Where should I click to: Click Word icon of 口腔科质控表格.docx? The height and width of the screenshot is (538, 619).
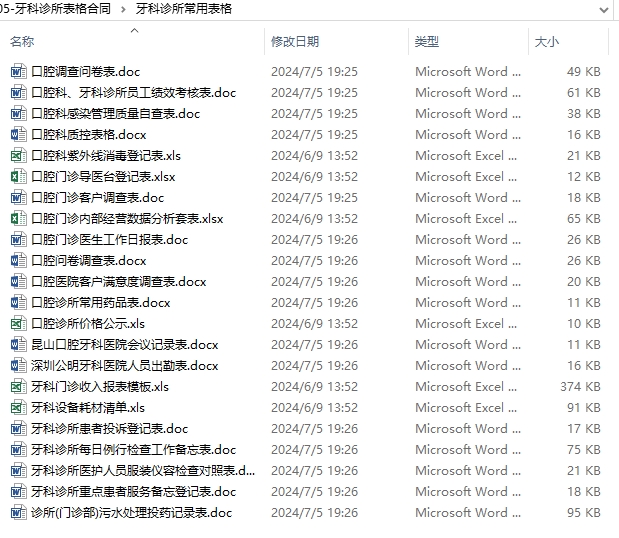pos(18,135)
